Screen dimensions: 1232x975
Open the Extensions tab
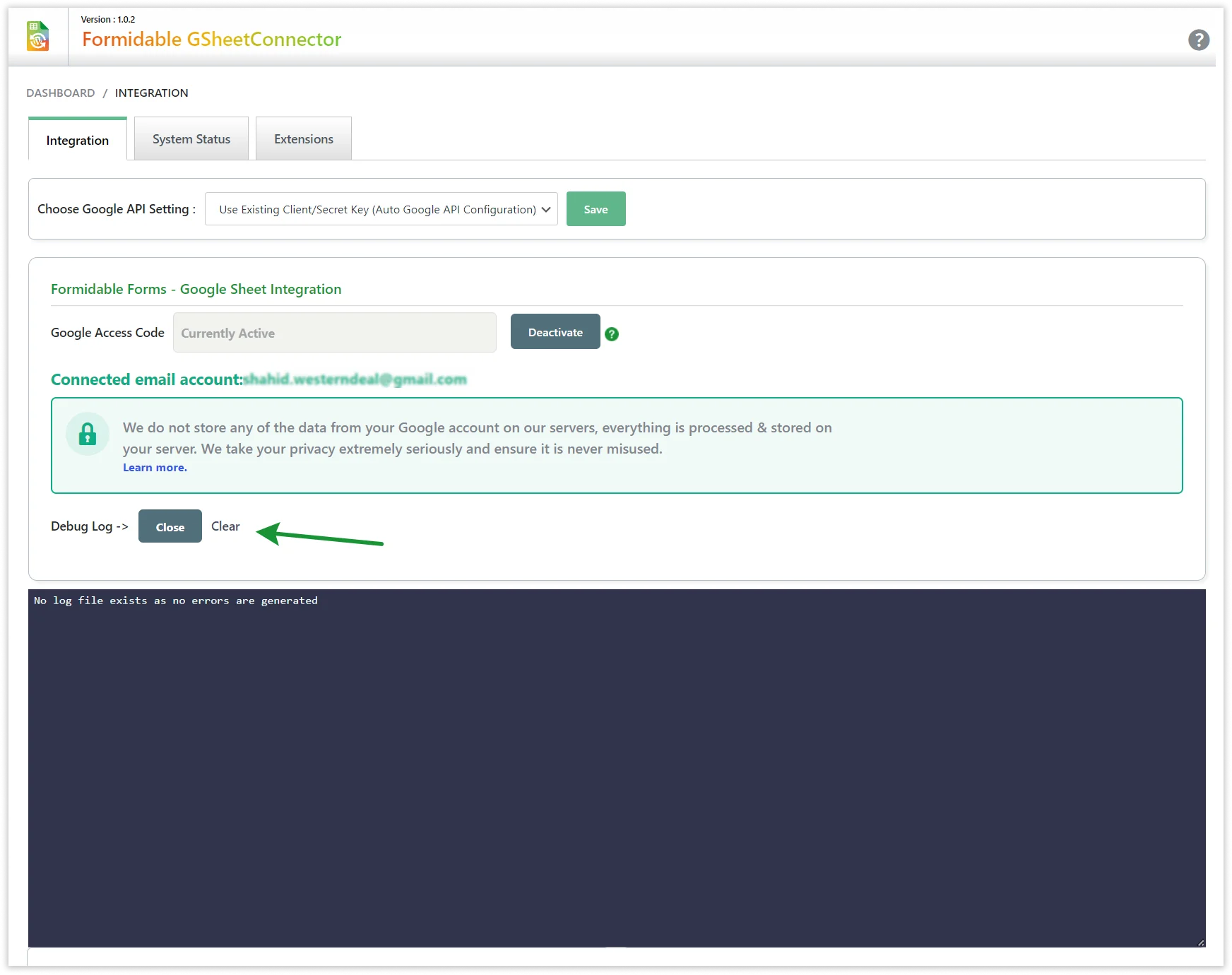tap(304, 139)
